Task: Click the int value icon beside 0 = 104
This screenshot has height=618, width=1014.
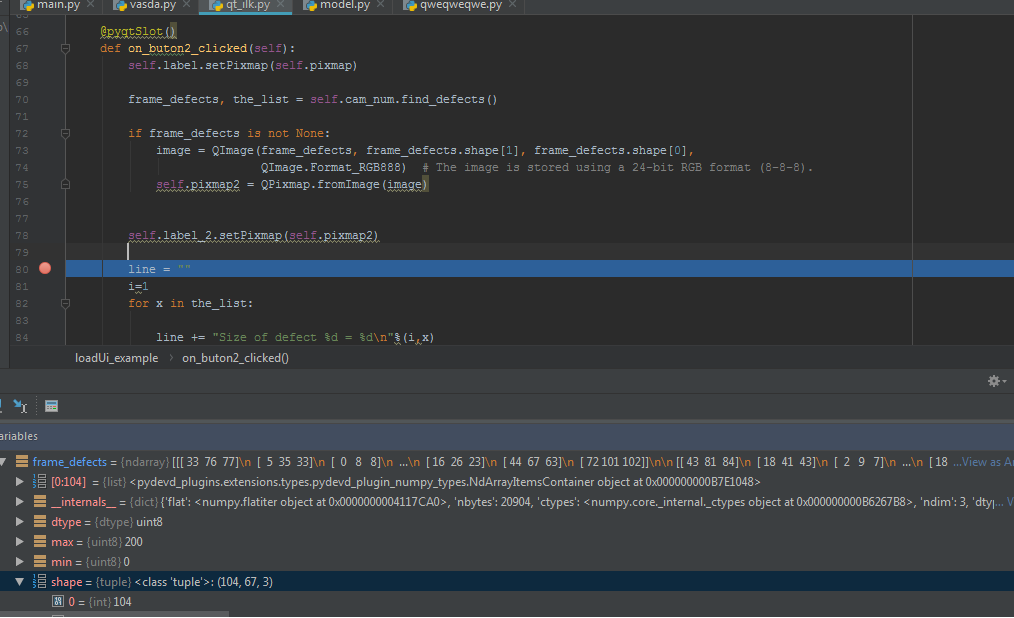Action: 58,602
